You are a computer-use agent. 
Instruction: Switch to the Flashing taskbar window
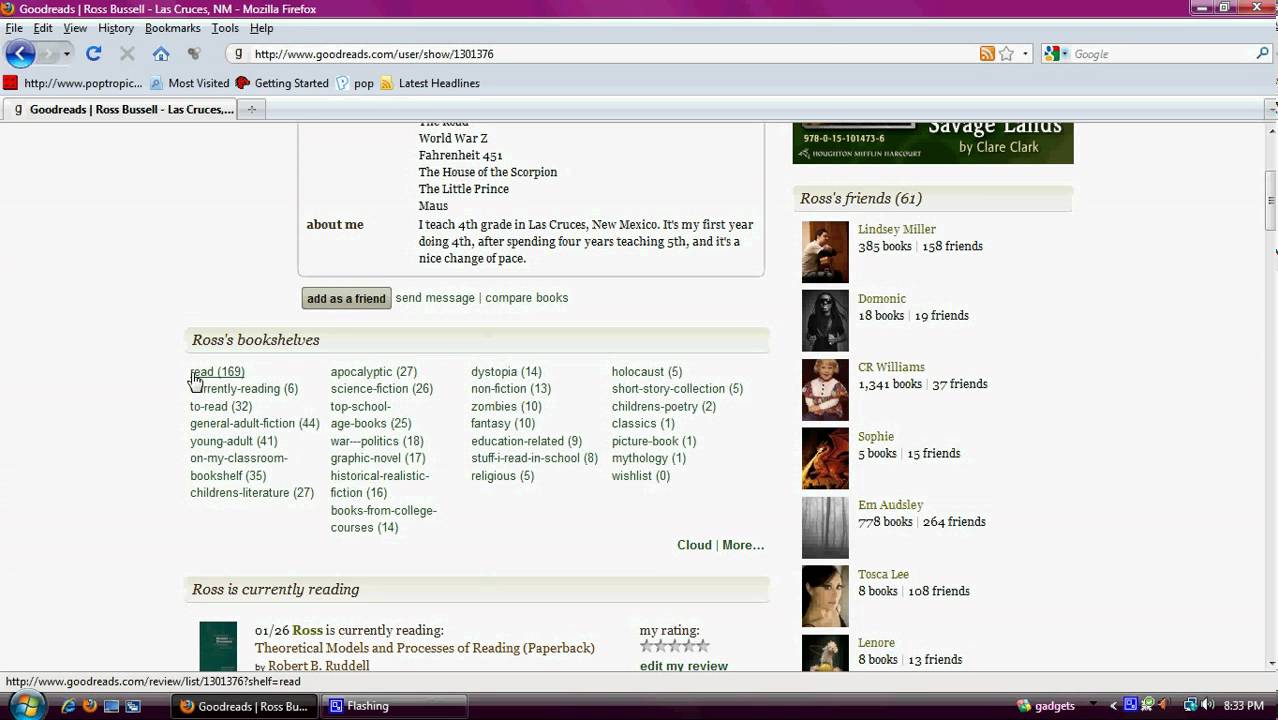point(395,706)
